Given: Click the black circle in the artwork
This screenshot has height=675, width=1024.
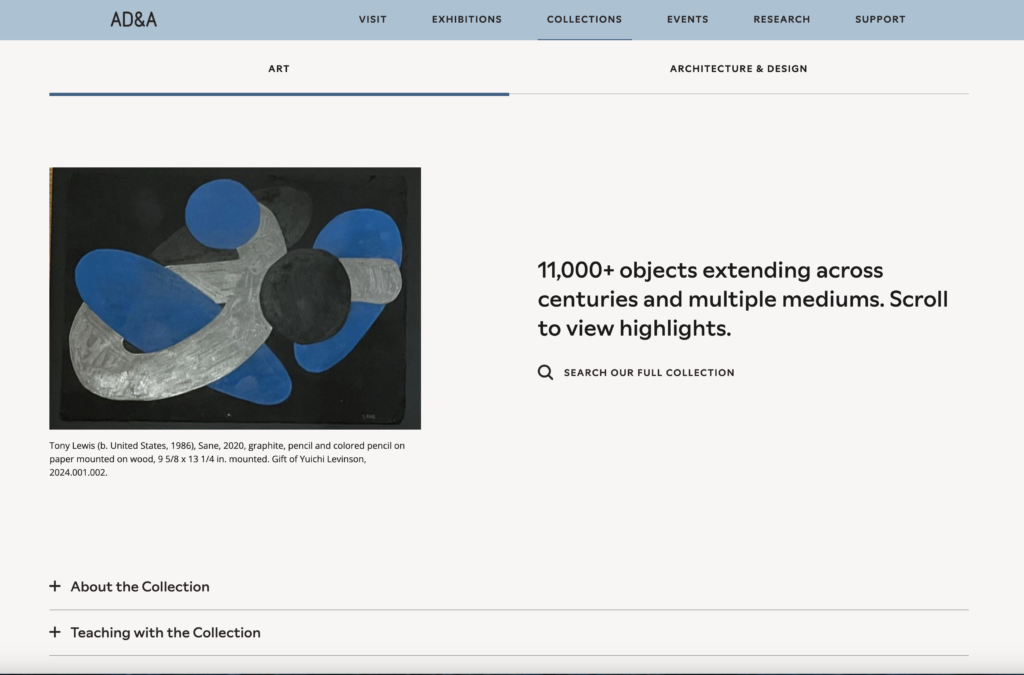Looking at the screenshot, I should [x=304, y=296].
